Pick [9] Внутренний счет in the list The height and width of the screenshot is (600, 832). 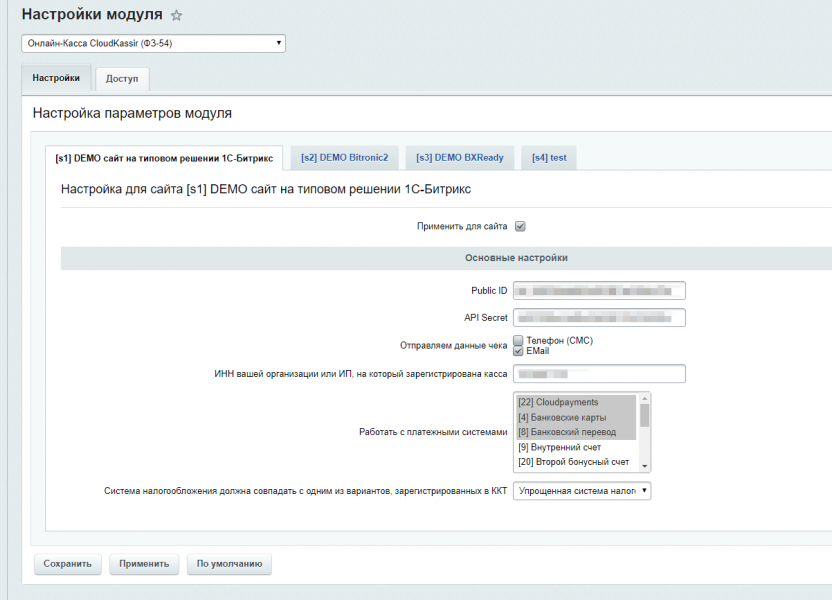(x=576, y=447)
